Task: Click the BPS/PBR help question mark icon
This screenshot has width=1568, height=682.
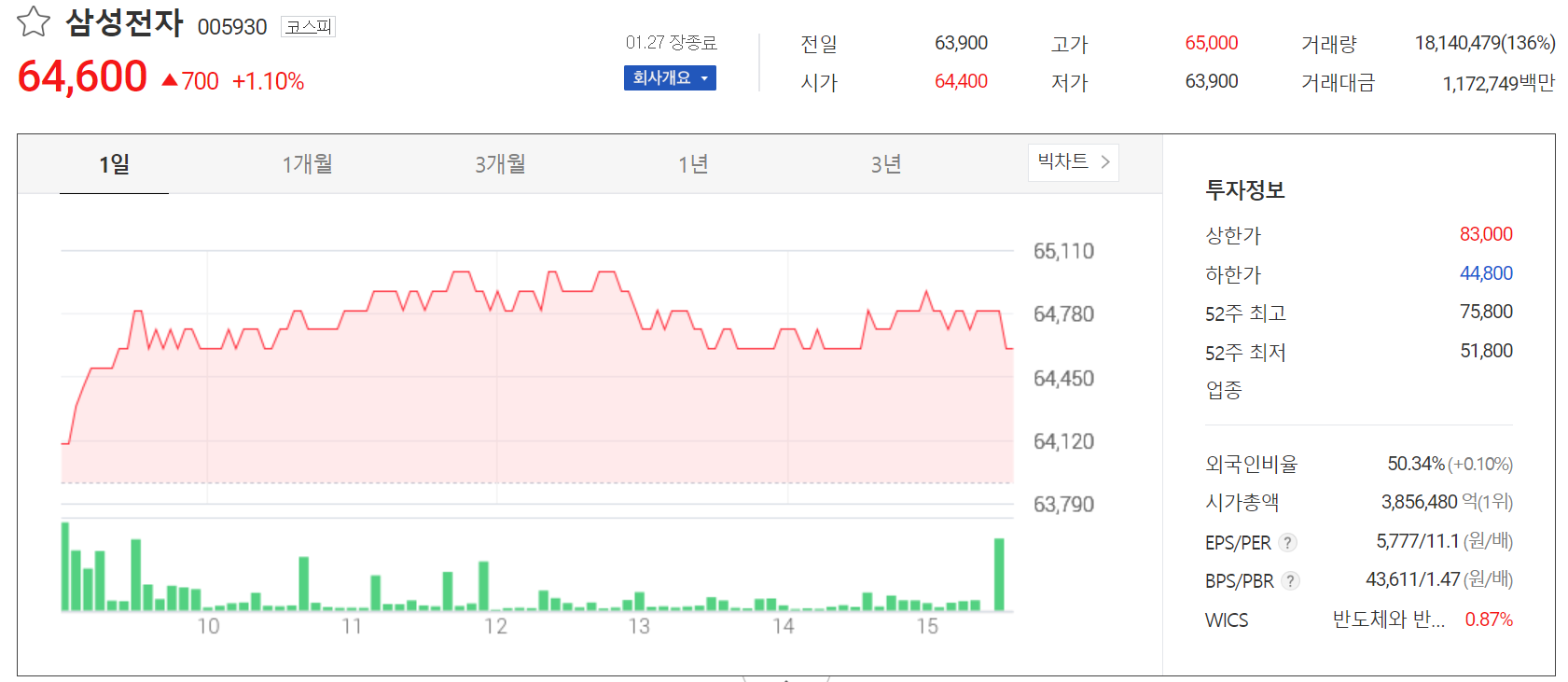Action: pyautogui.click(x=1290, y=580)
